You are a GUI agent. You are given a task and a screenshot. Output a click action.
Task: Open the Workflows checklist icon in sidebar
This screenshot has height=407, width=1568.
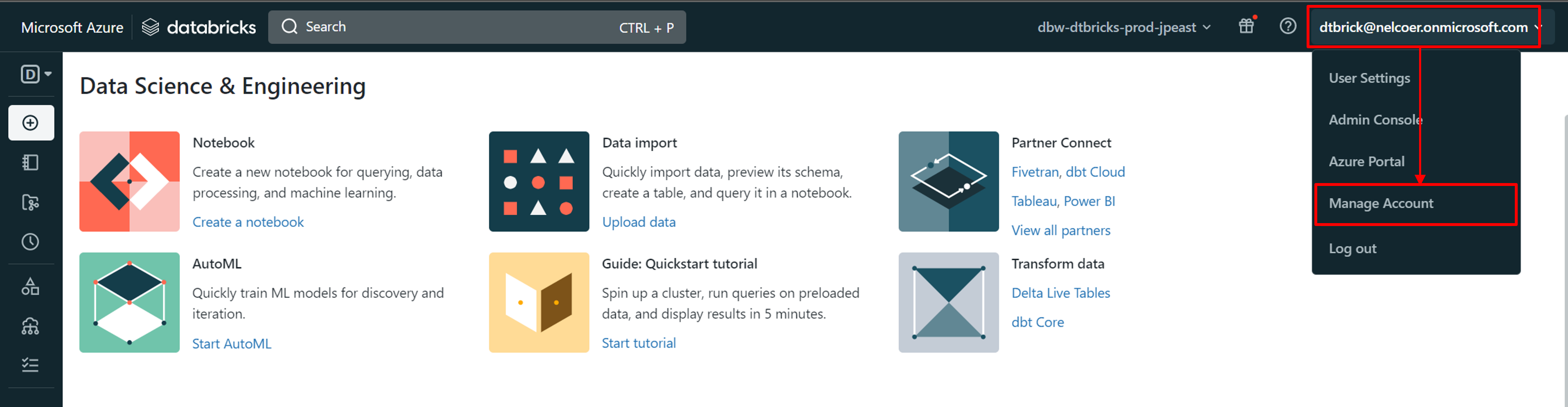click(x=30, y=365)
